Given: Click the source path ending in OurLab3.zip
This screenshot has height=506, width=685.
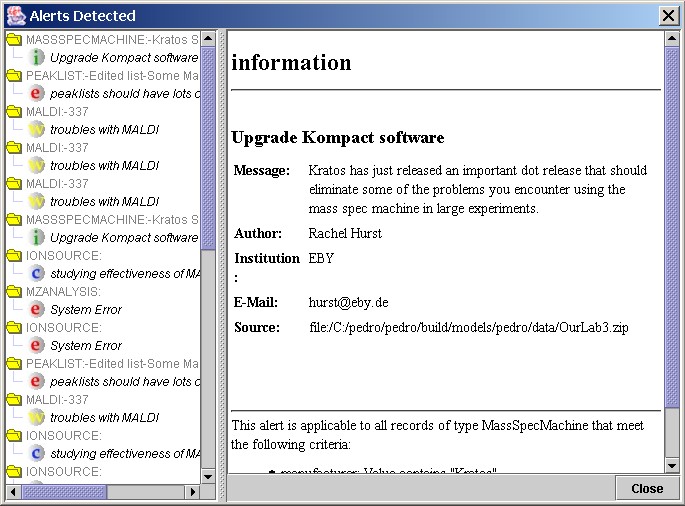Looking at the screenshot, I should 469,327.
